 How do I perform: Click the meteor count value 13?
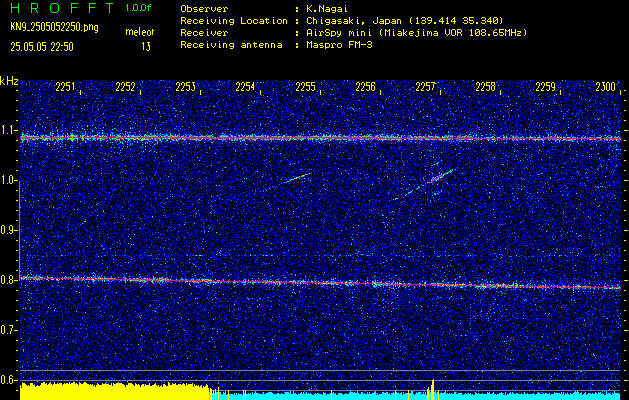point(146,47)
